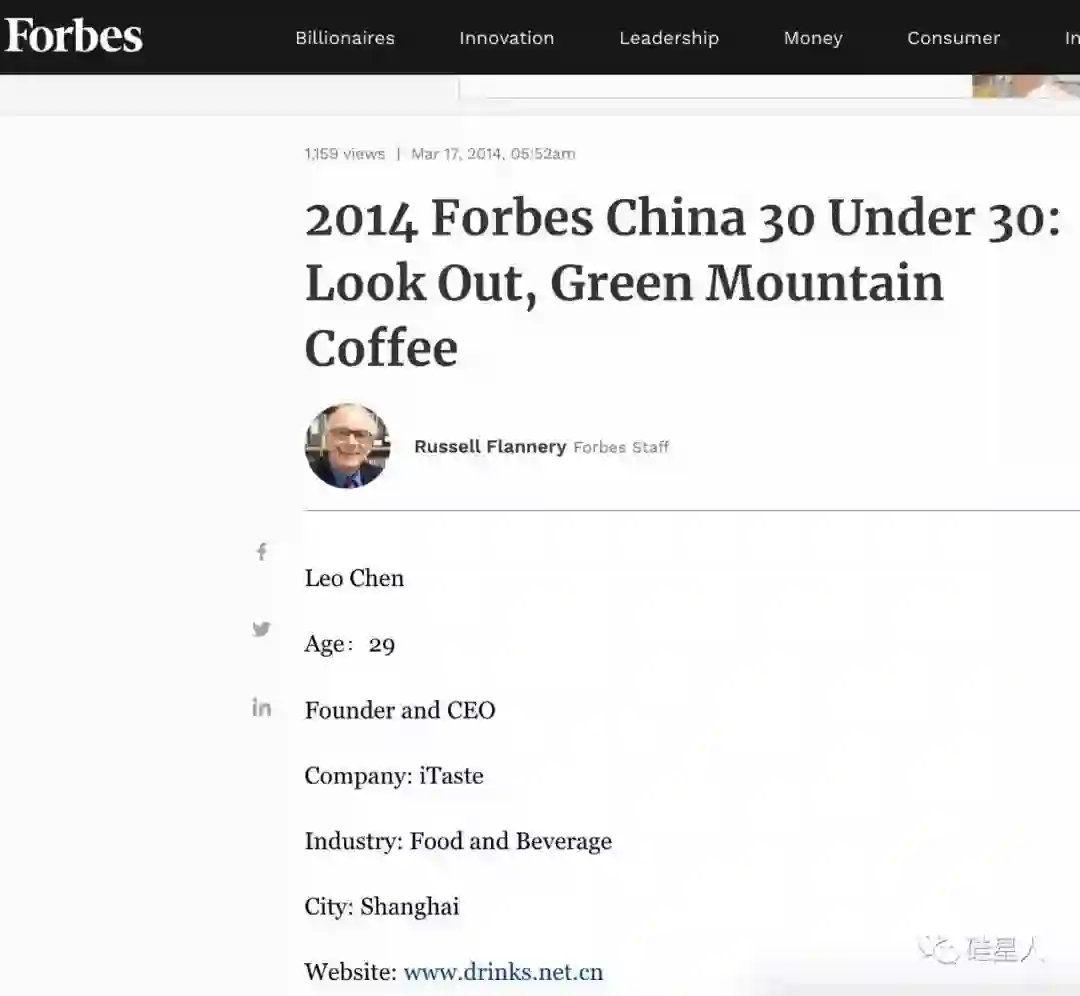Open the Leadership menu
This screenshot has width=1080, height=996.
pos(669,38)
